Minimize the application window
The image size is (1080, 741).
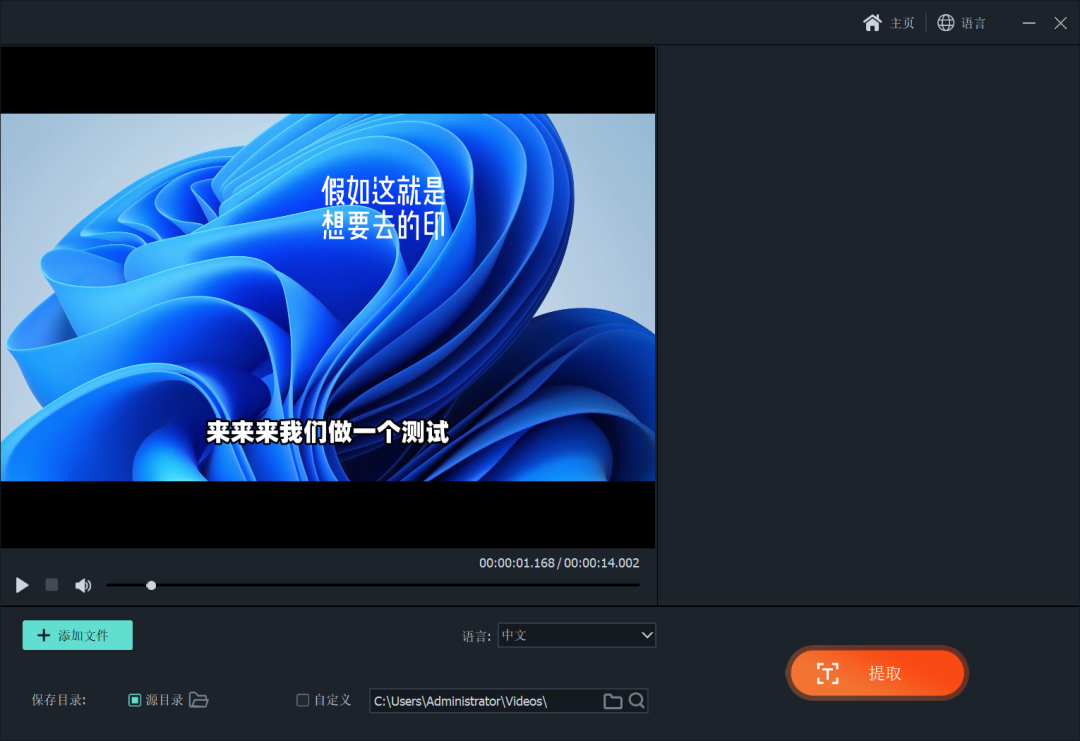pyautogui.click(x=1029, y=23)
